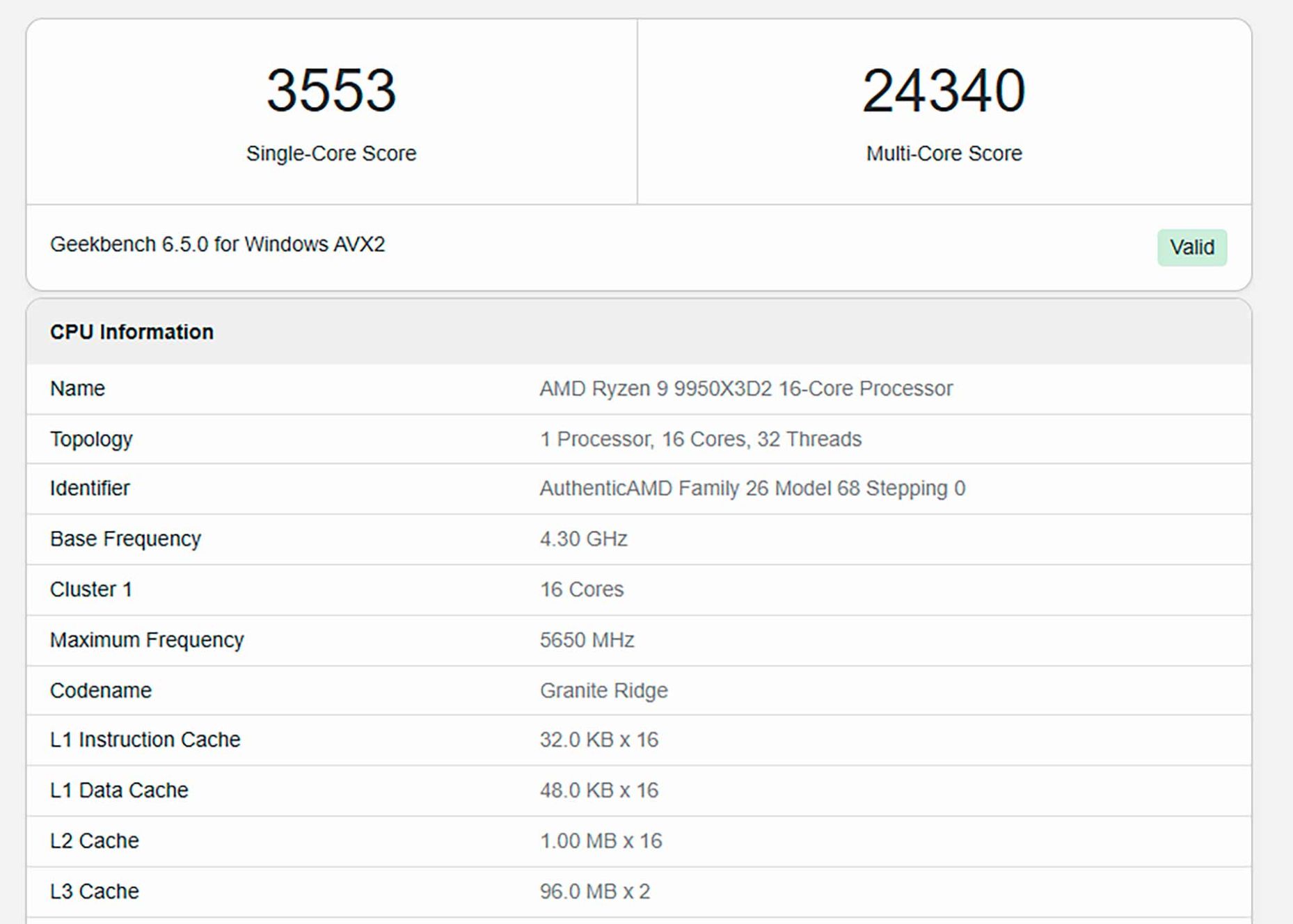Click the Multi-Core Score label

[x=943, y=153]
